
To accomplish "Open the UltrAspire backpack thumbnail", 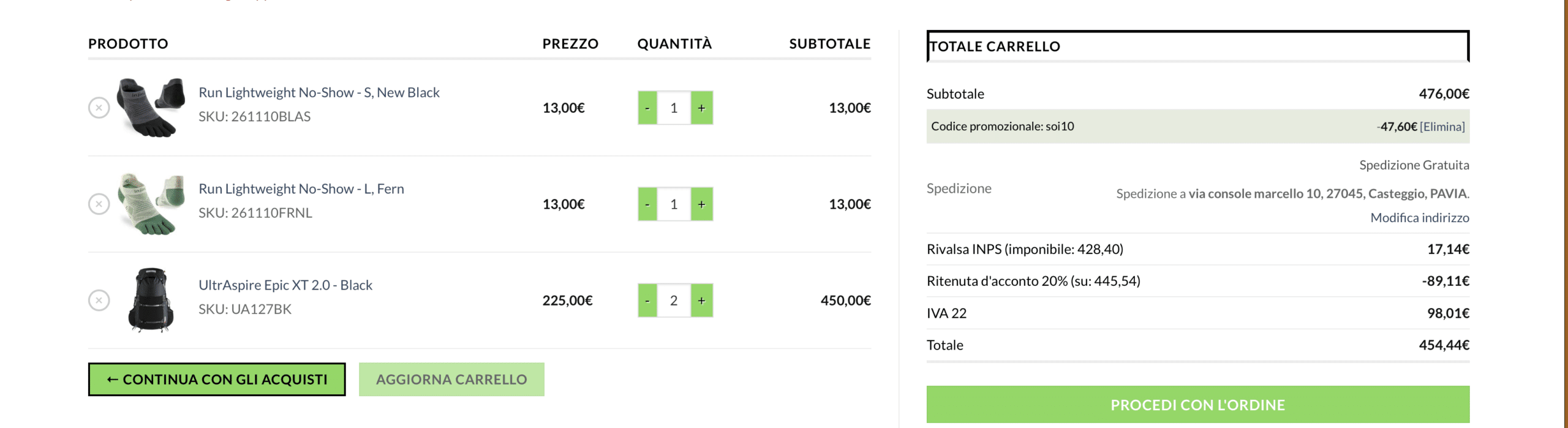I will click(x=151, y=300).
